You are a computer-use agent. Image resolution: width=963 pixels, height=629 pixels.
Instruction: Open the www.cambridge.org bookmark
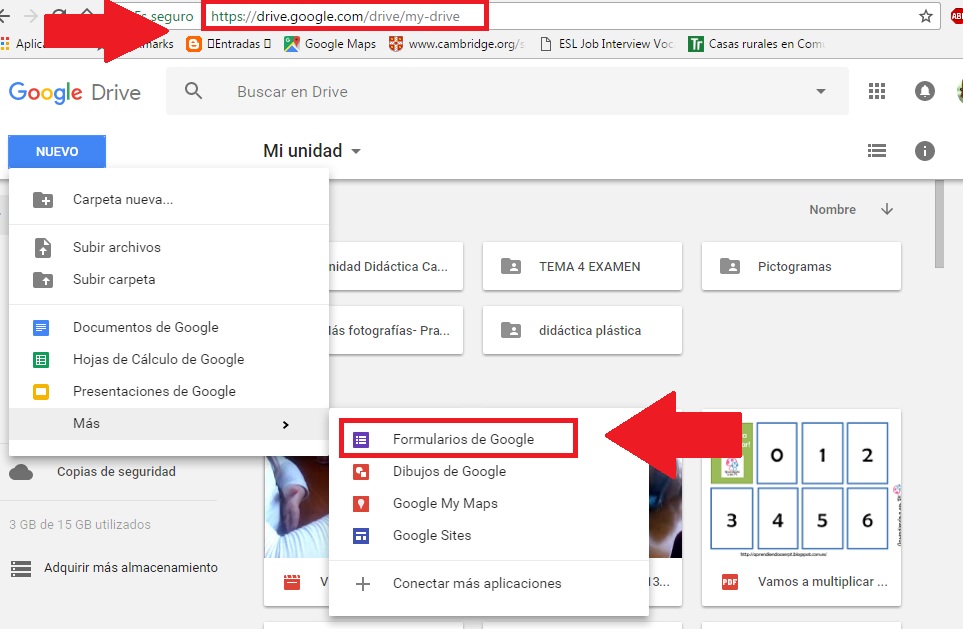(457, 44)
